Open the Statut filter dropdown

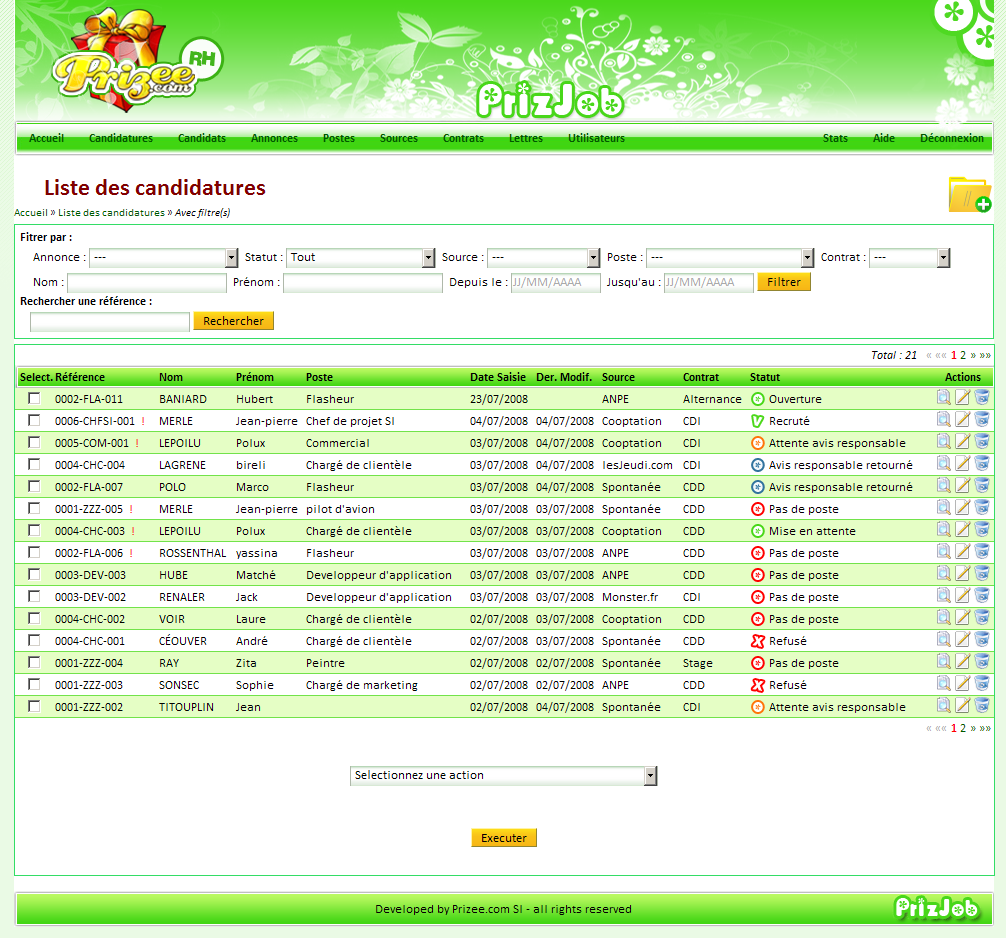(360, 258)
